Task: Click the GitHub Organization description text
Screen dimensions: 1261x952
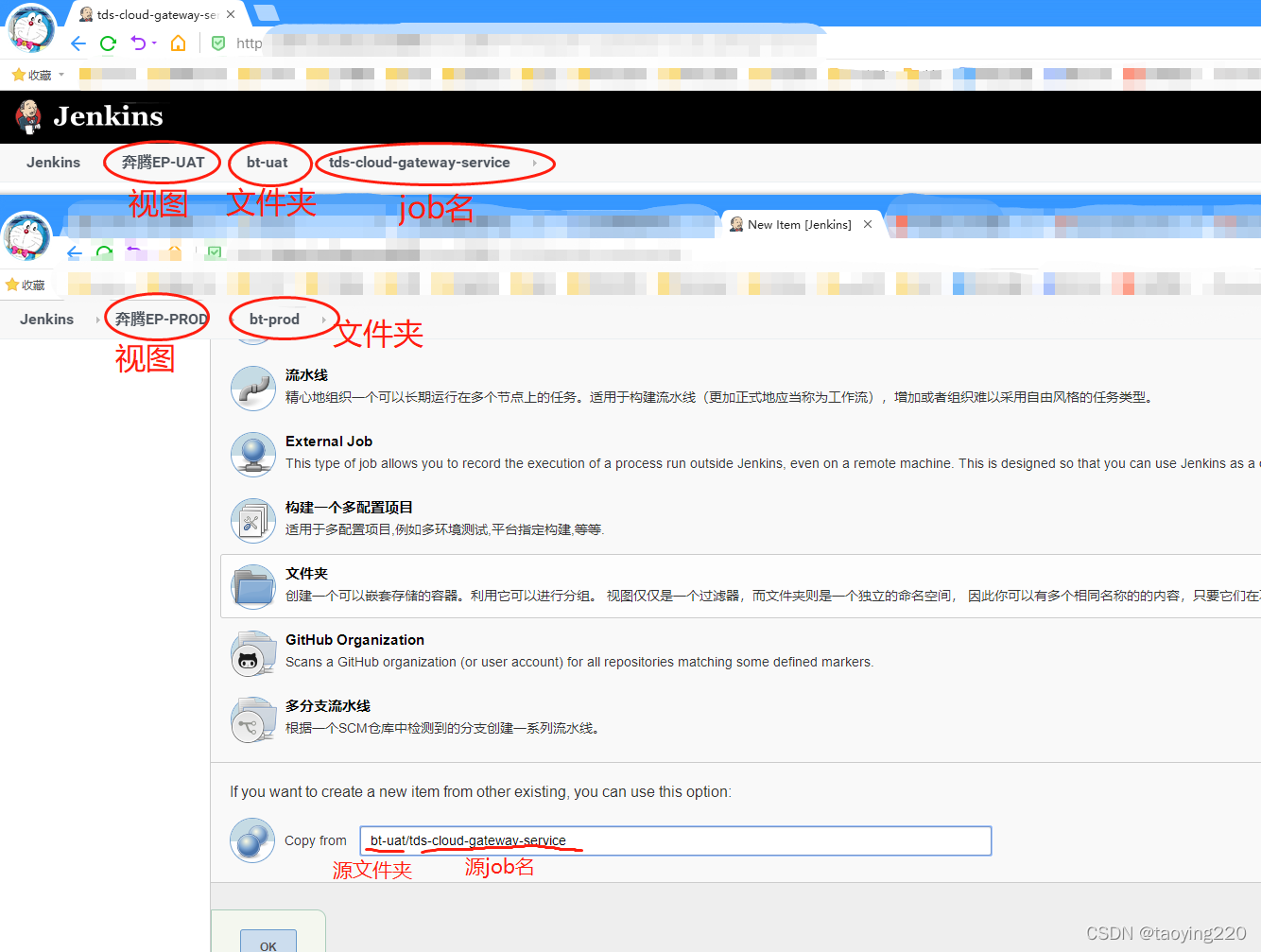Action: [x=579, y=662]
